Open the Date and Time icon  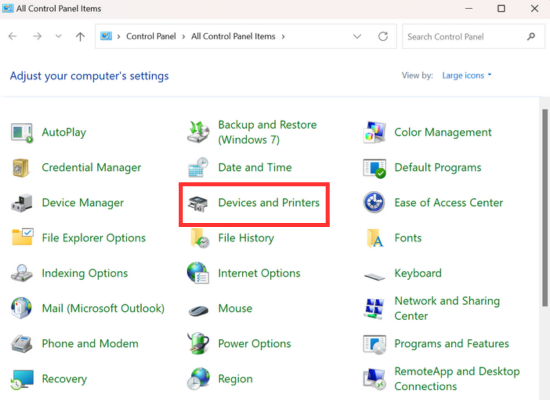pyautogui.click(x=198, y=167)
